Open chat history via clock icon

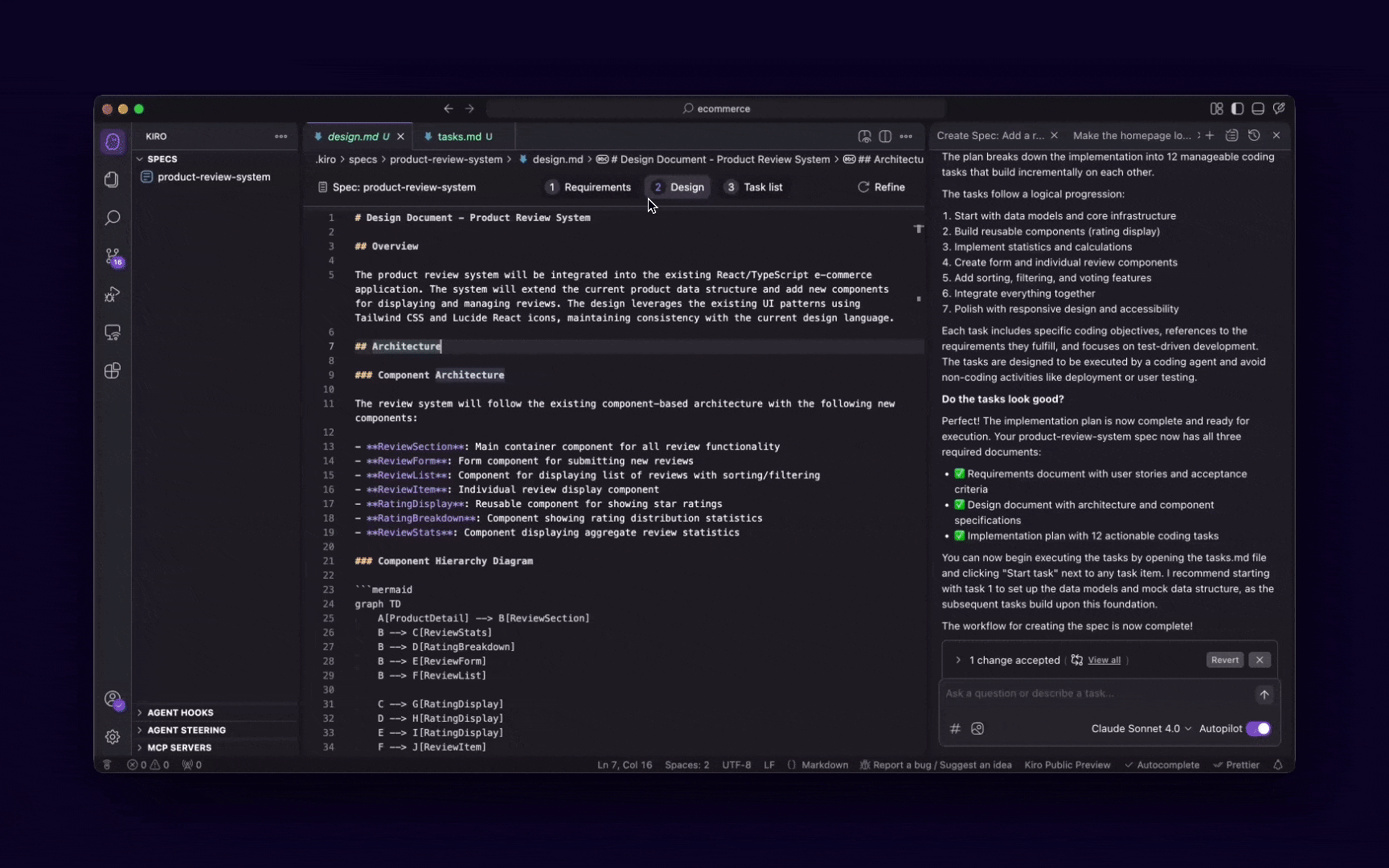click(x=1254, y=135)
